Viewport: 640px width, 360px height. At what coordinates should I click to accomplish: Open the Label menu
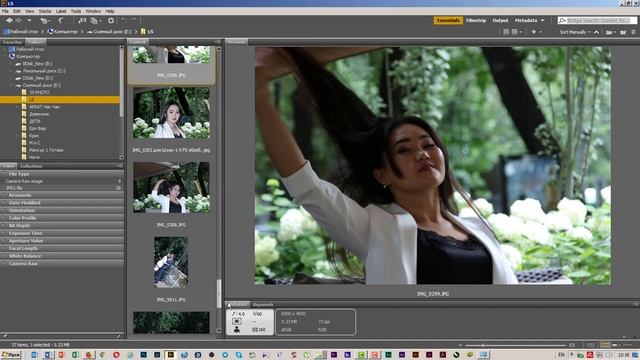pos(61,11)
